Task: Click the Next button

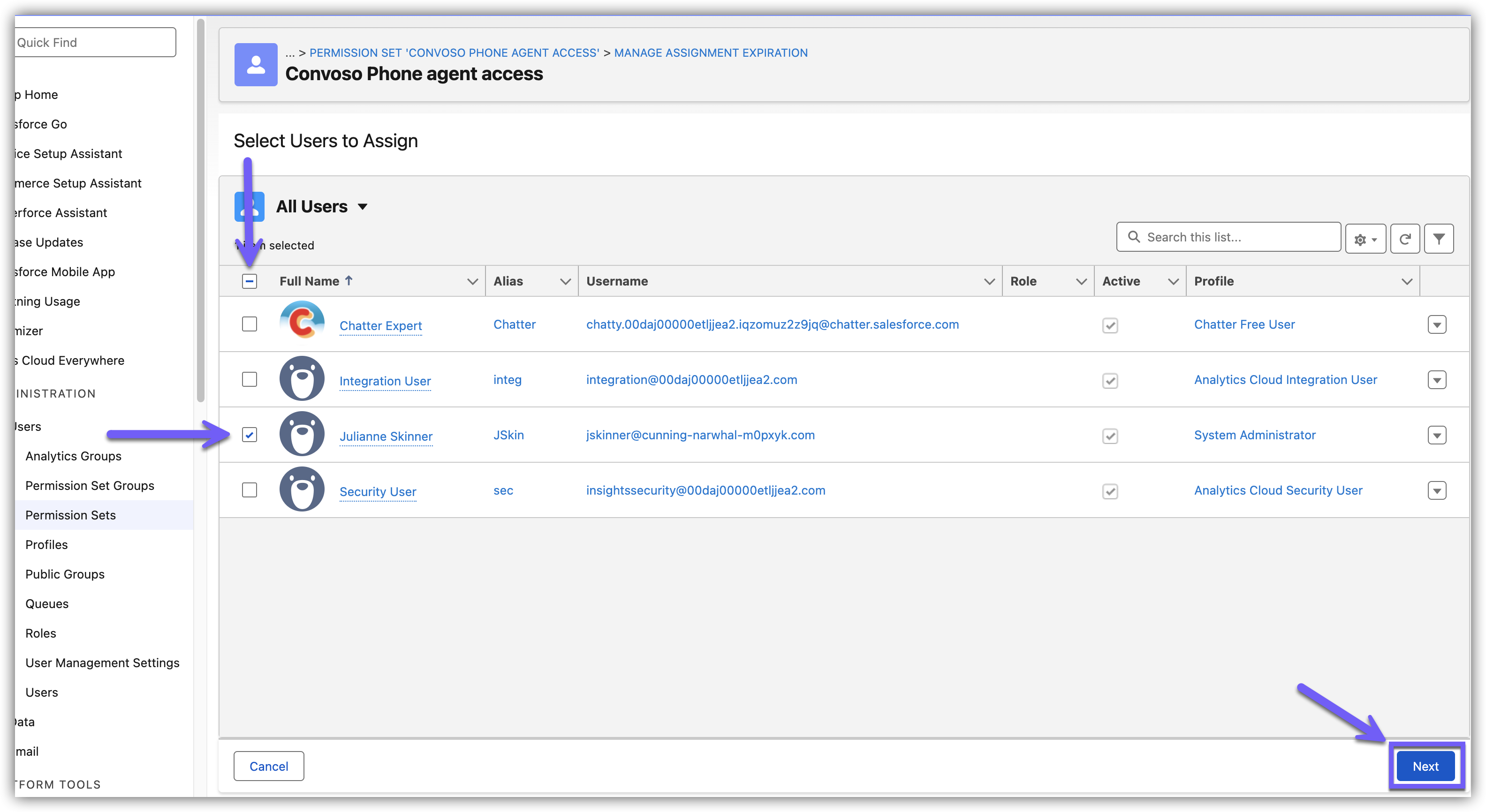Action: [x=1425, y=767]
